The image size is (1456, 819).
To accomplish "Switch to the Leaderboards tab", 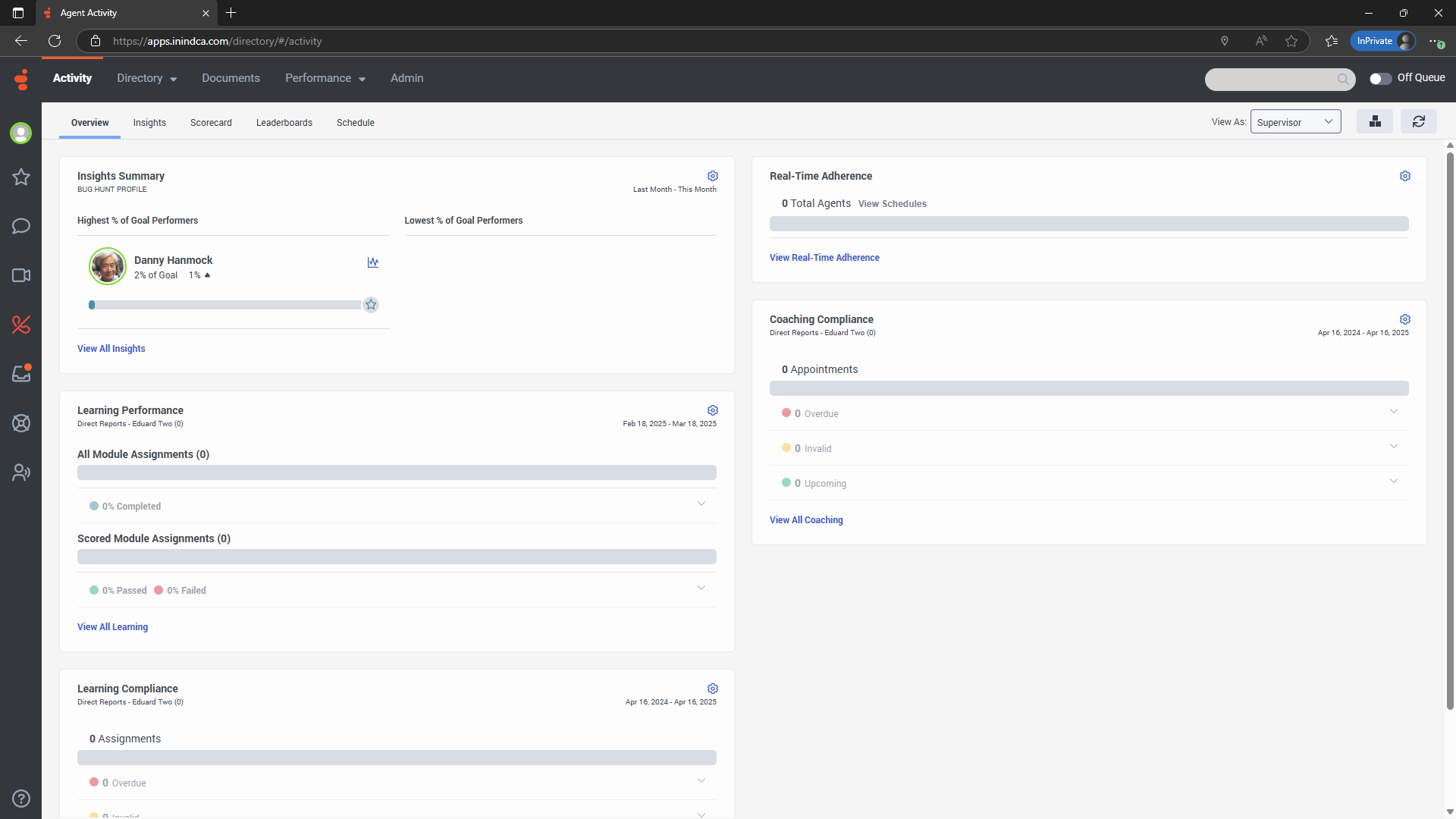I will pos(284,123).
